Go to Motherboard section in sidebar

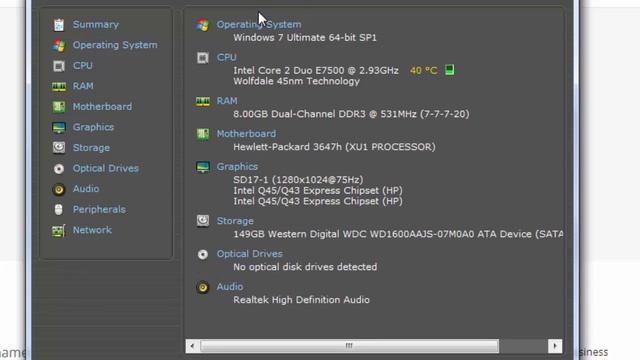tap(102, 107)
